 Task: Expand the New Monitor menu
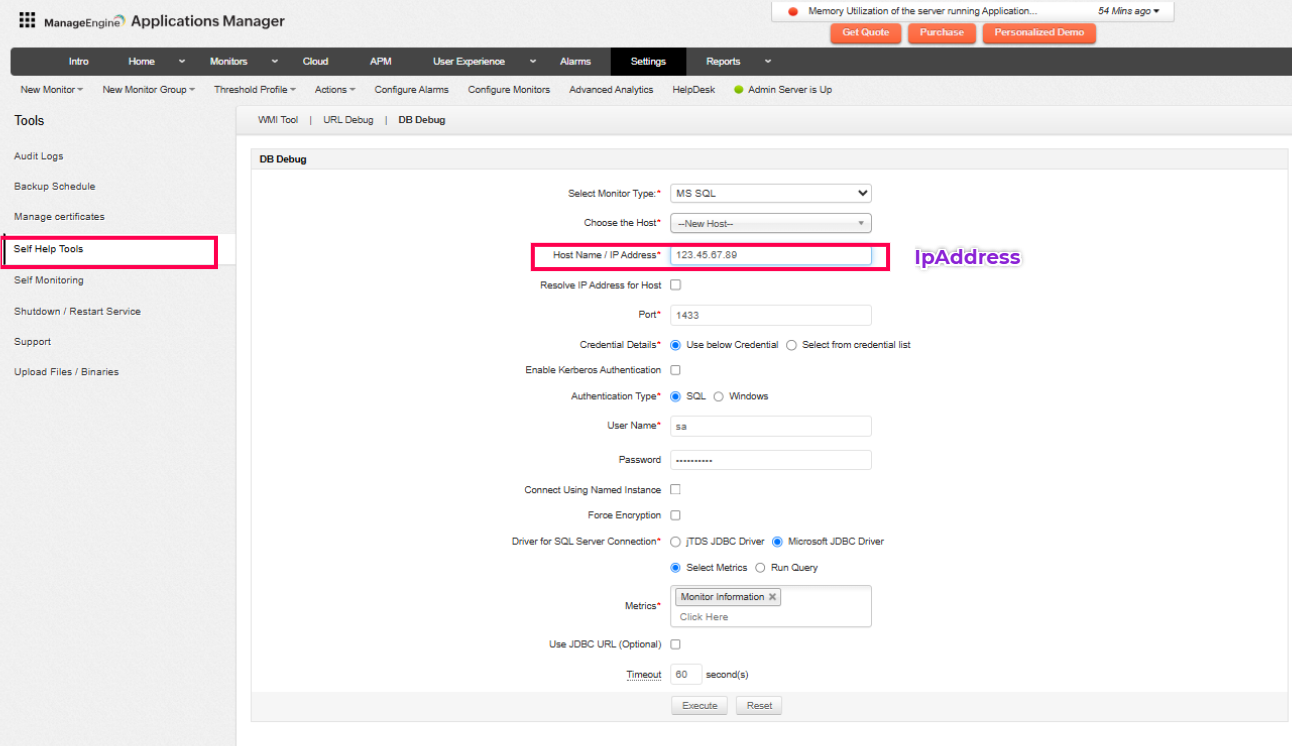click(52, 90)
